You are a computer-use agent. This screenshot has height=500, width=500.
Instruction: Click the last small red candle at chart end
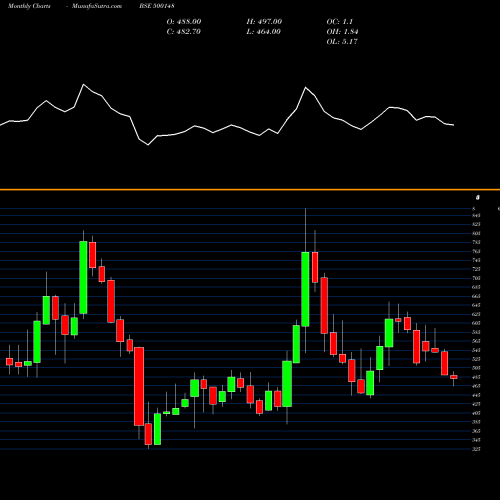(x=454, y=377)
